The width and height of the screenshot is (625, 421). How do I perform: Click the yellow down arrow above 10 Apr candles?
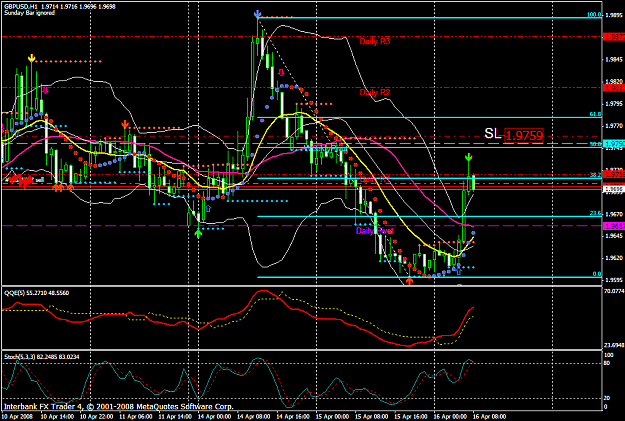(31, 58)
